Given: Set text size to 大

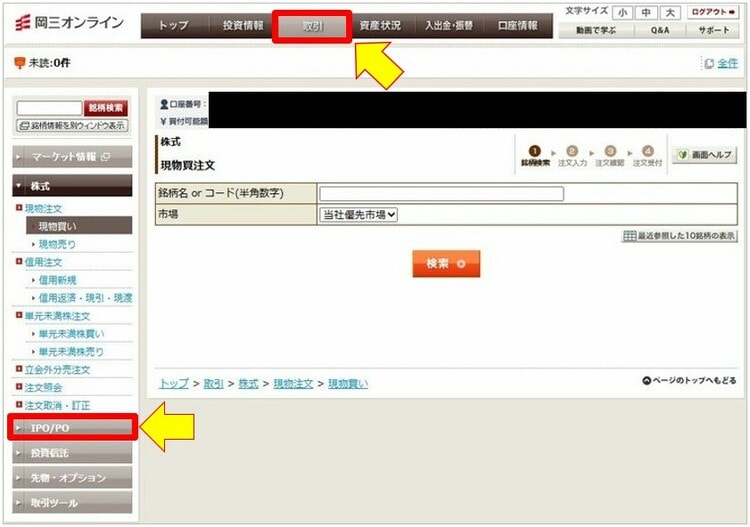Looking at the screenshot, I should click(670, 13).
